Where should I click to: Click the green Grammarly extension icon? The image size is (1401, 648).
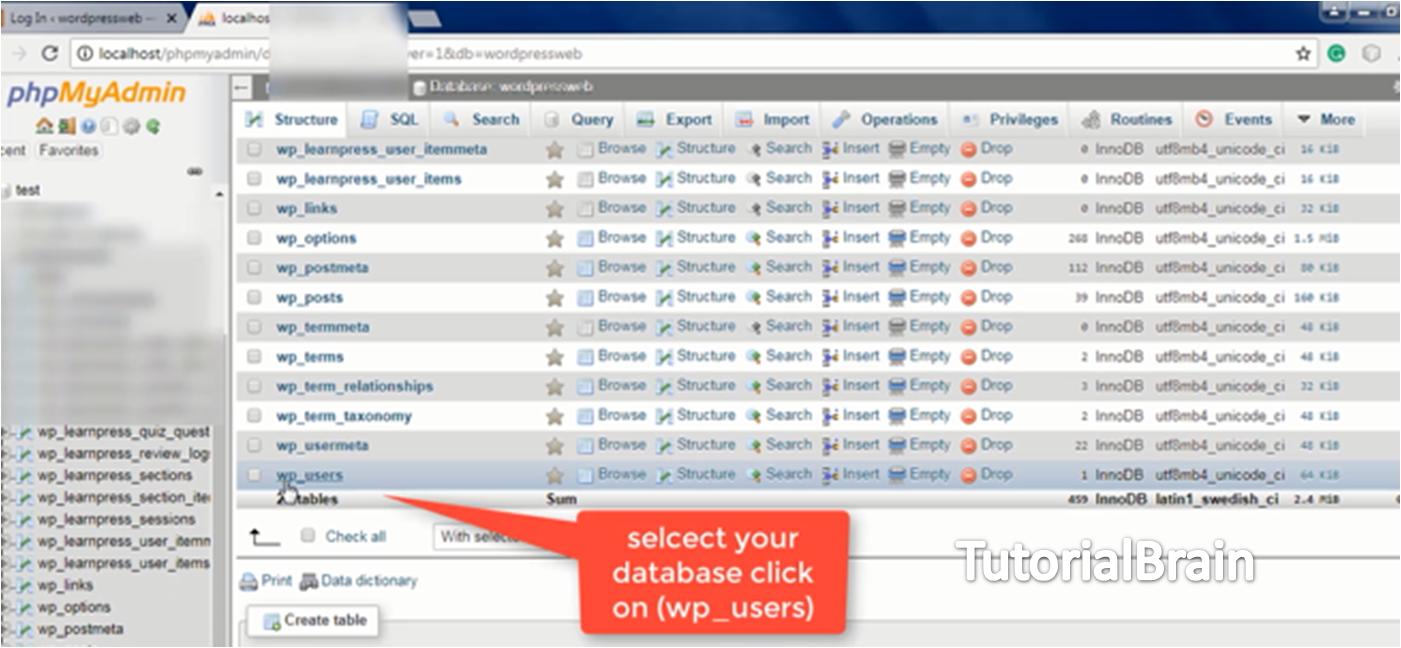pyautogui.click(x=1336, y=54)
